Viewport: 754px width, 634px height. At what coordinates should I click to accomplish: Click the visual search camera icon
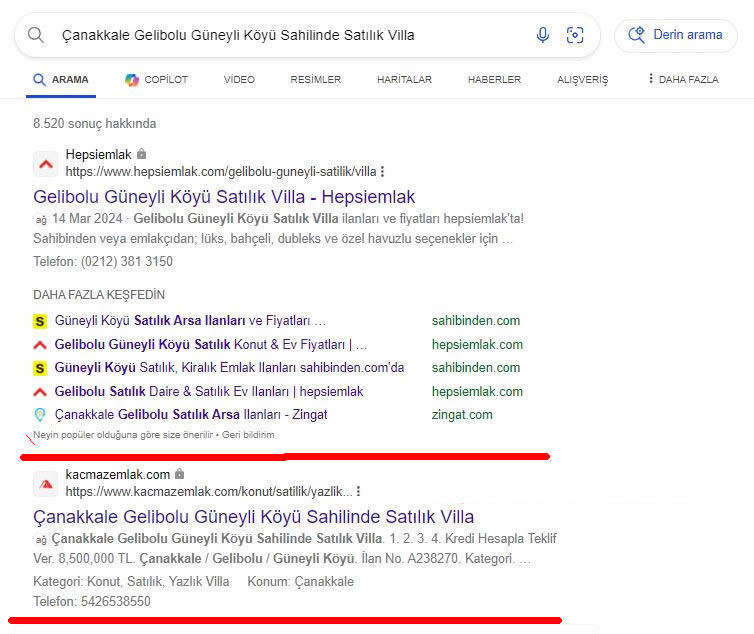[x=575, y=35]
